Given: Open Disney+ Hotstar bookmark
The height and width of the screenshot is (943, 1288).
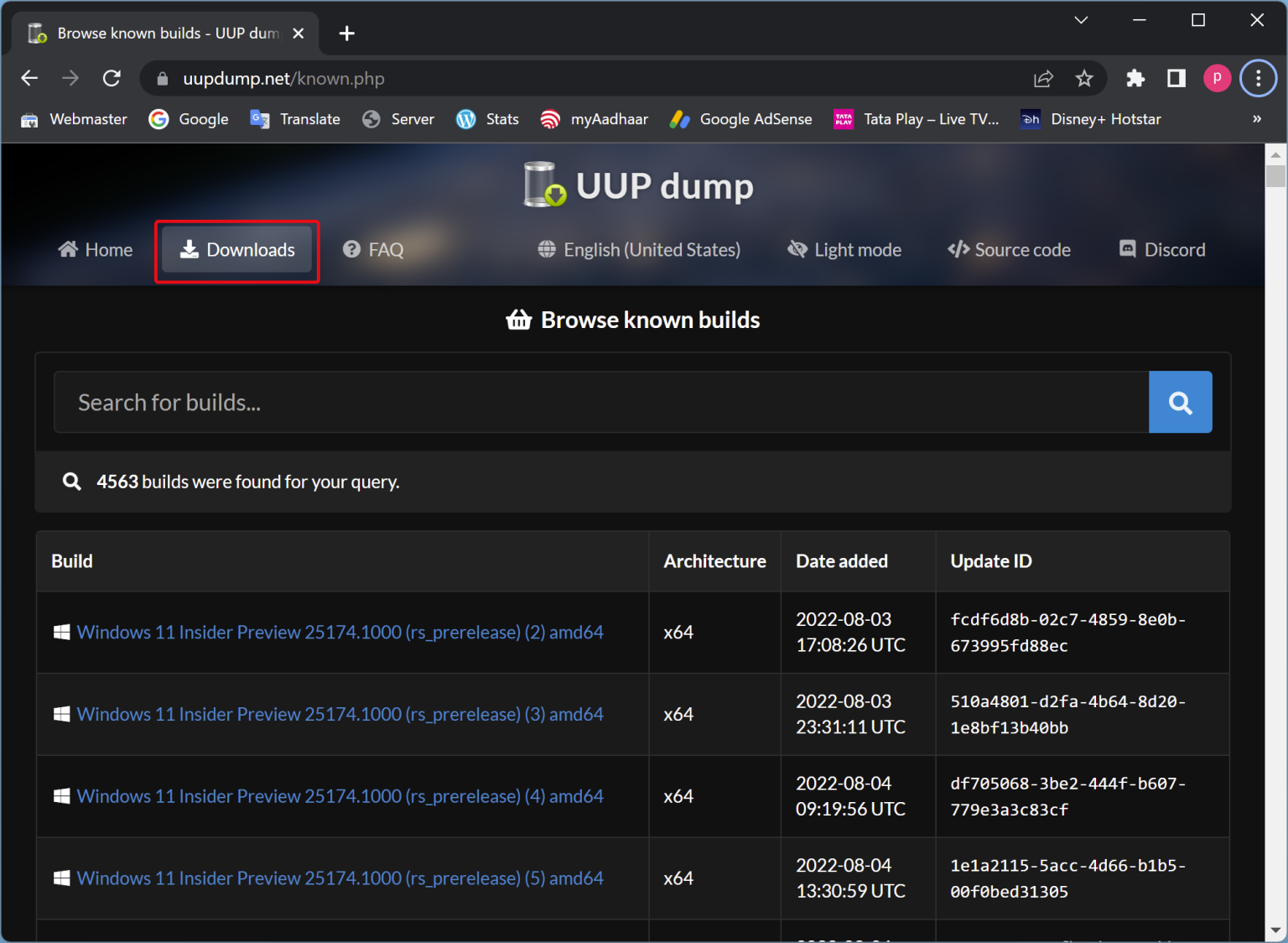Looking at the screenshot, I should click(1091, 119).
